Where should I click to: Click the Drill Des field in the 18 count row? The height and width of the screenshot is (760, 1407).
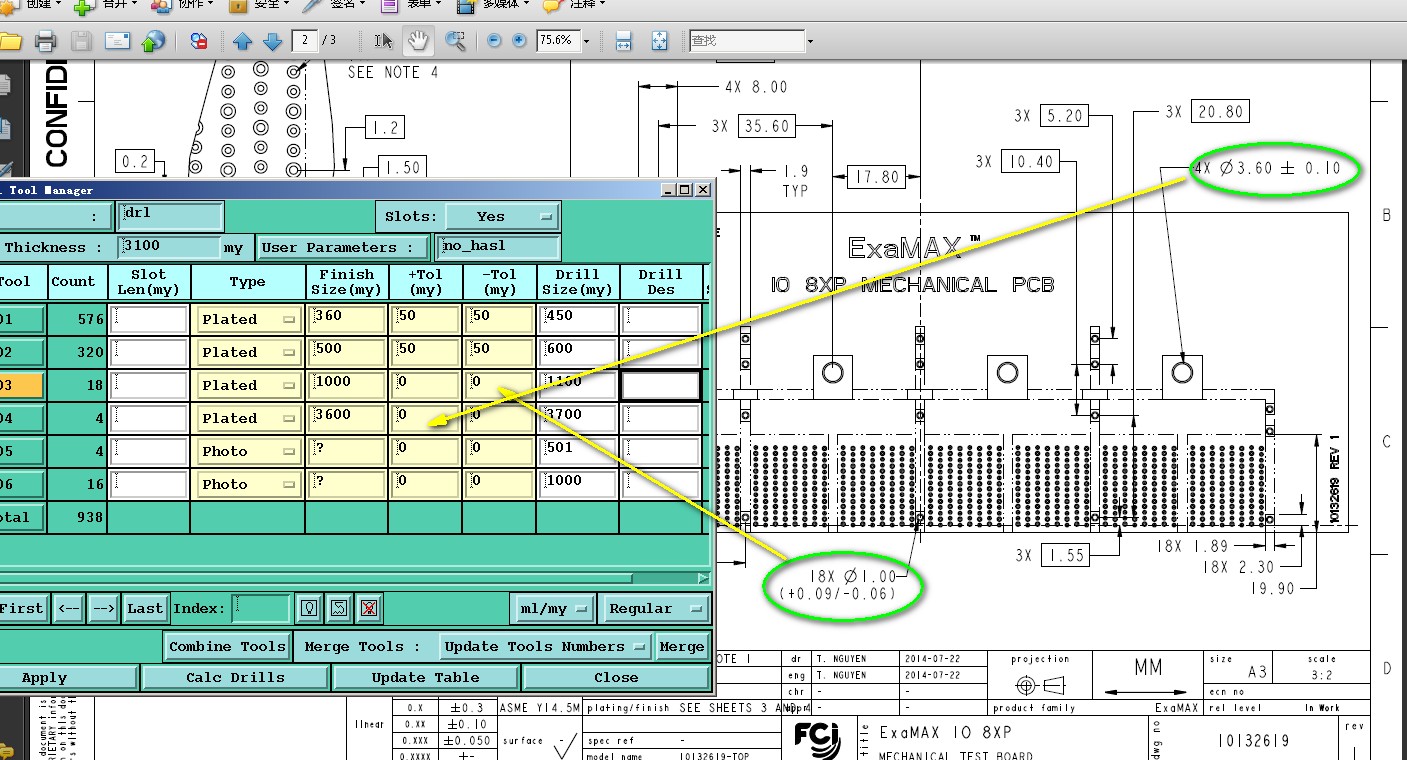click(x=660, y=385)
